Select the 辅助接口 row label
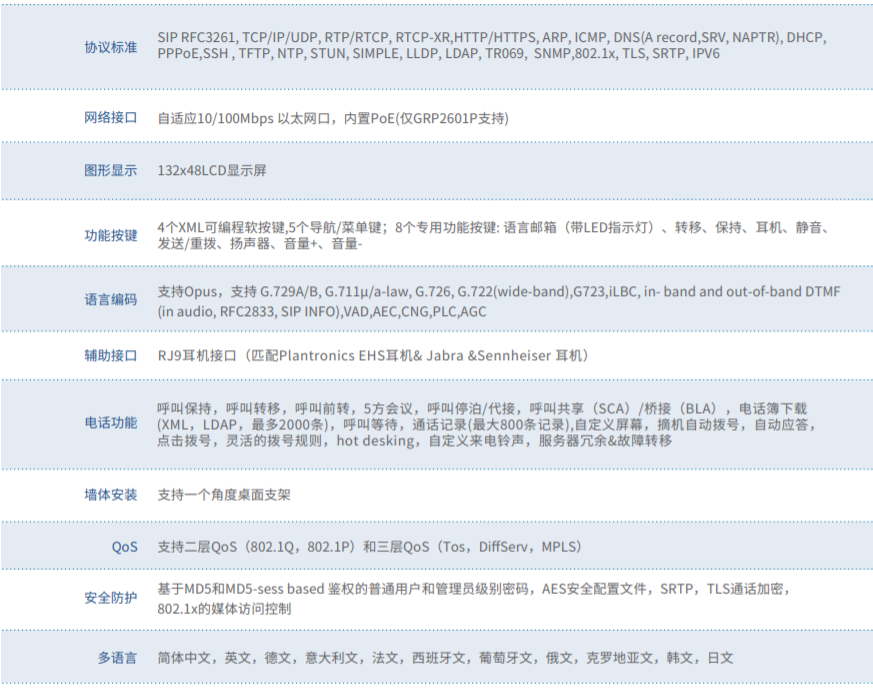 click(x=110, y=356)
